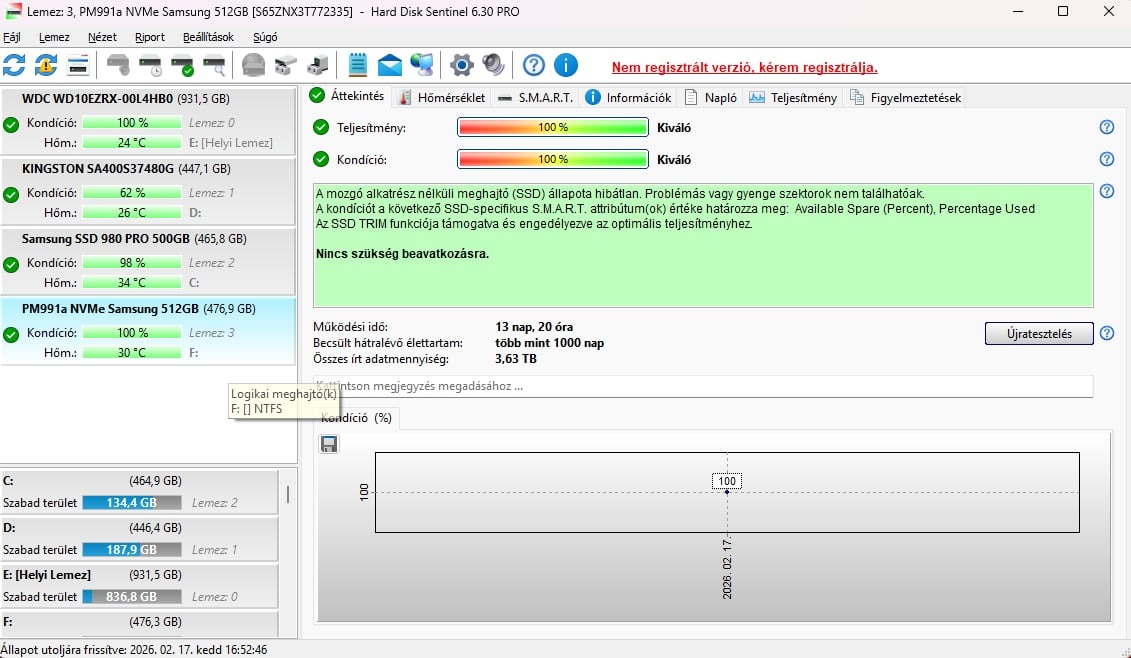The width and height of the screenshot is (1131, 658).
Task: Select the WDC WD10EZRX-00L4HB0 disk
Action: [148, 120]
